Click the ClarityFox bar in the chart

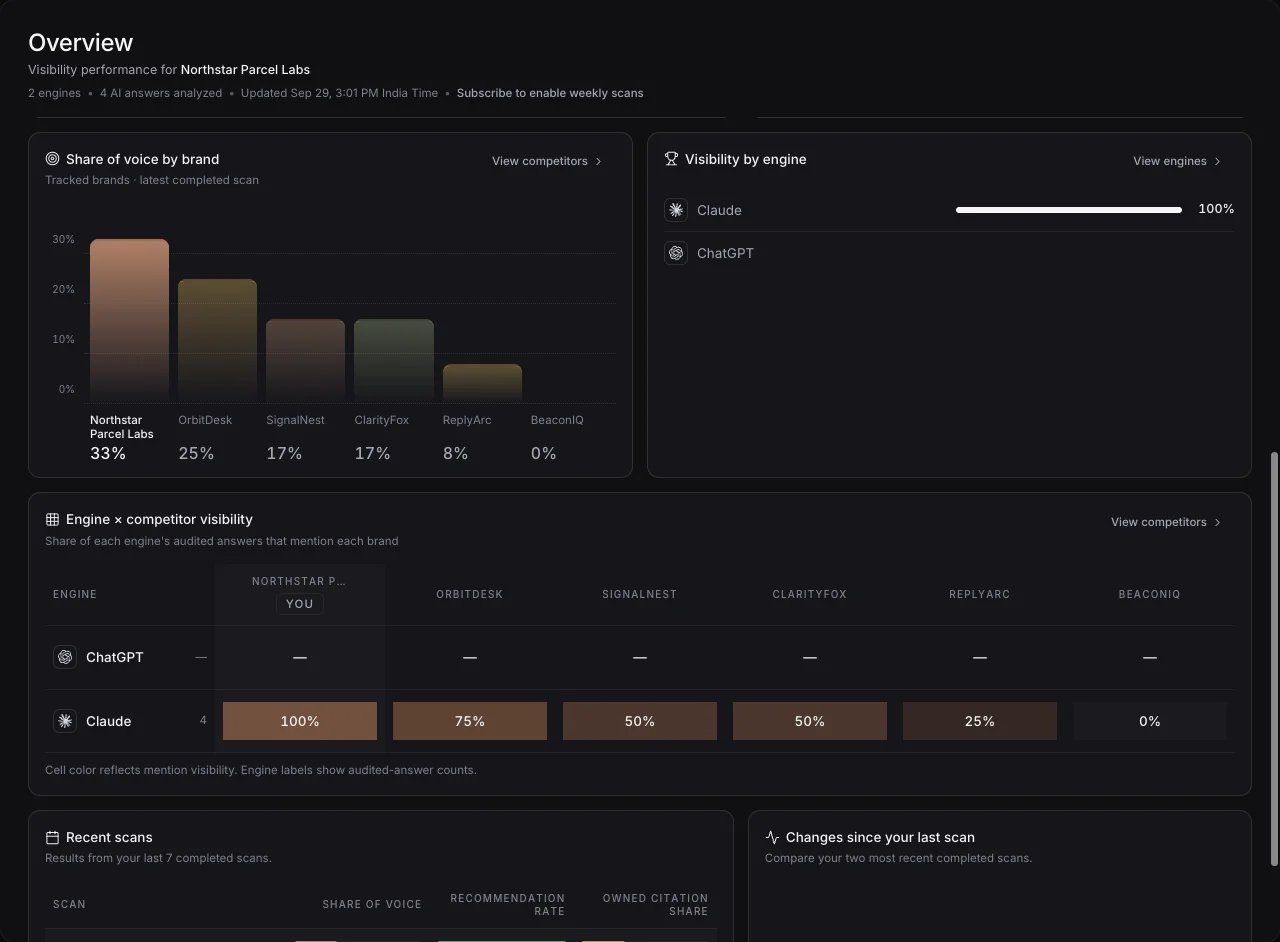coord(394,360)
